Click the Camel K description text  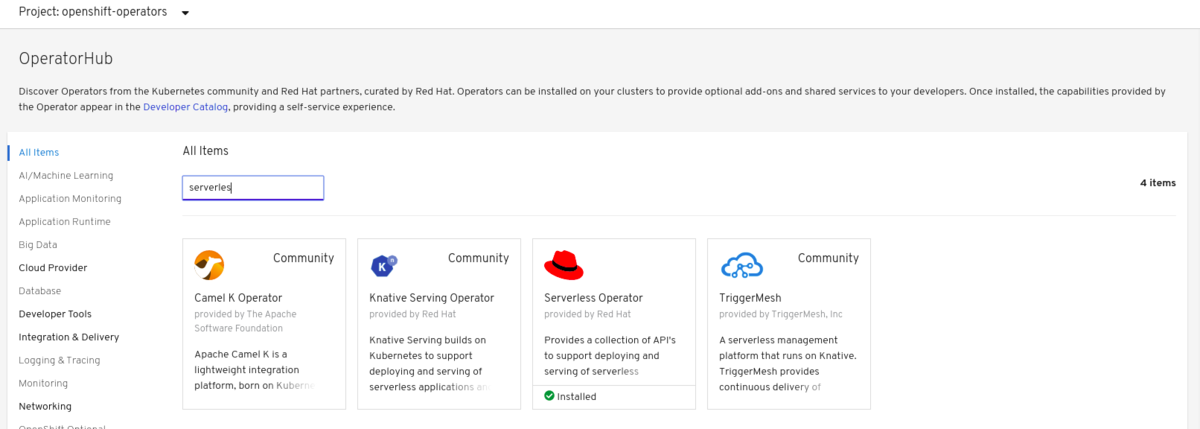[x=254, y=369]
